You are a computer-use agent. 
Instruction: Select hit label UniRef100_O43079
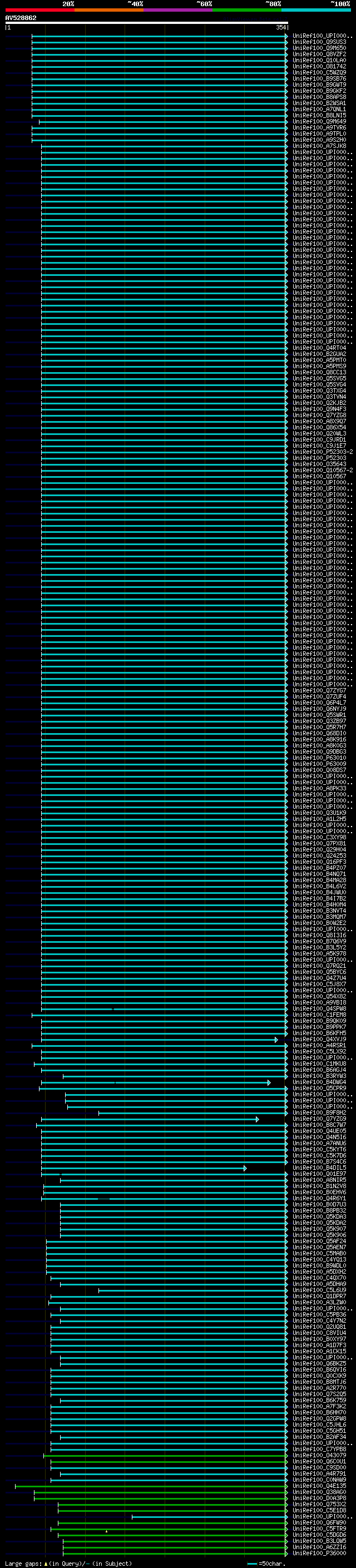[319, 1455]
